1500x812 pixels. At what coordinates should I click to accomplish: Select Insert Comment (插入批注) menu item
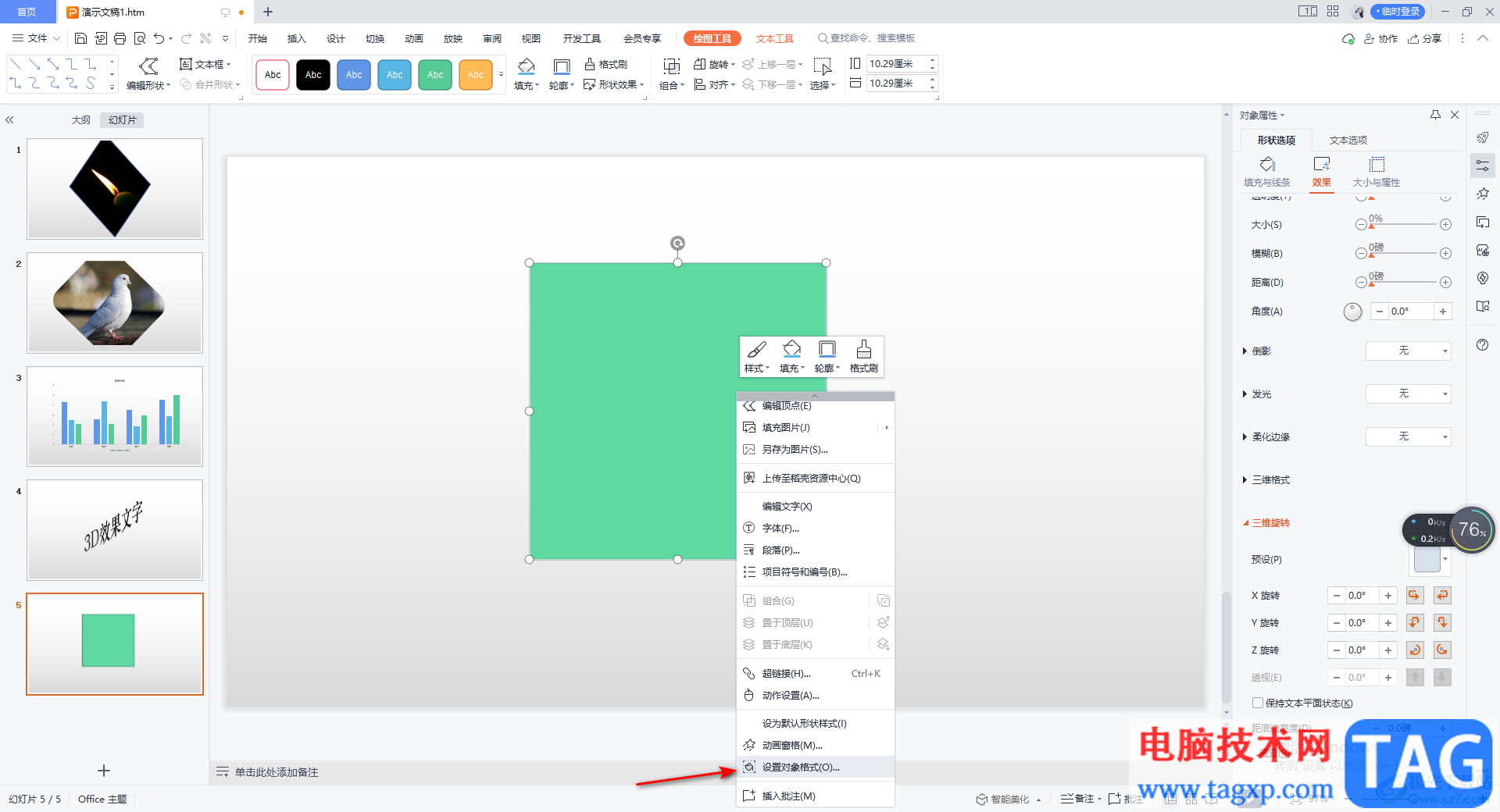[816, 796]
